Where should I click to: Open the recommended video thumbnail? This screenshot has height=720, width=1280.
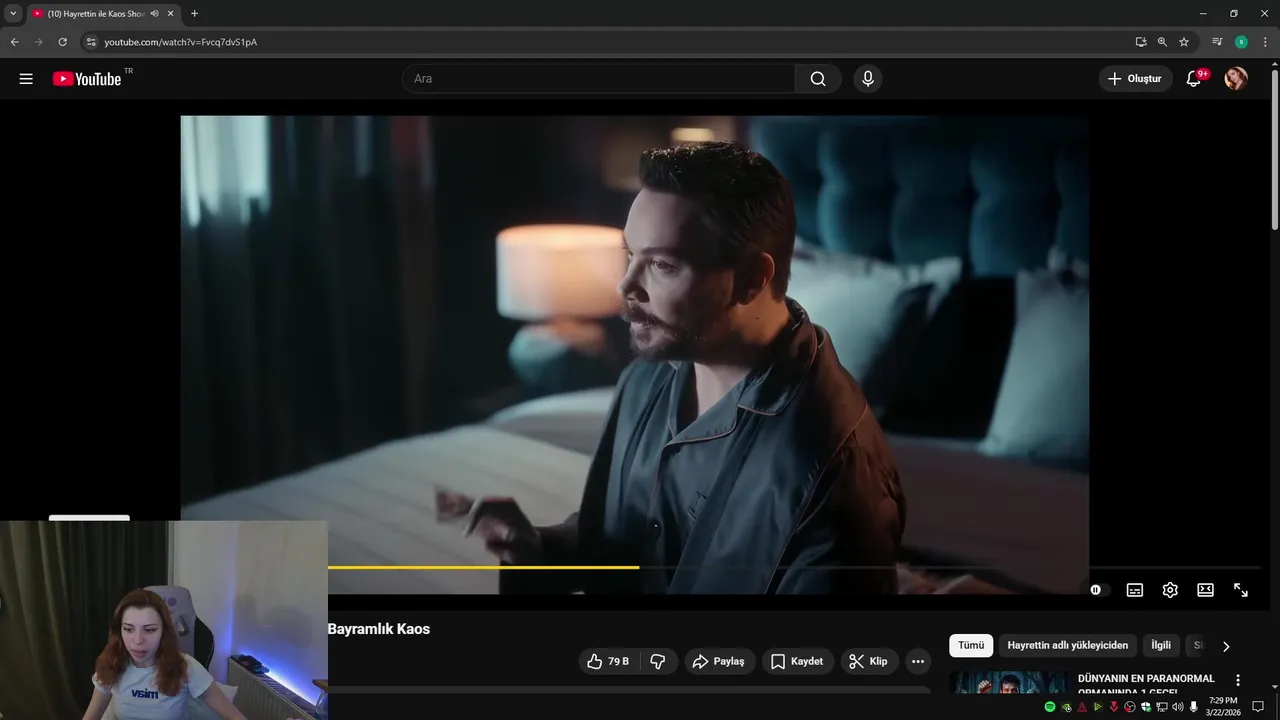pyautogui.click(x=1009, y=683)
